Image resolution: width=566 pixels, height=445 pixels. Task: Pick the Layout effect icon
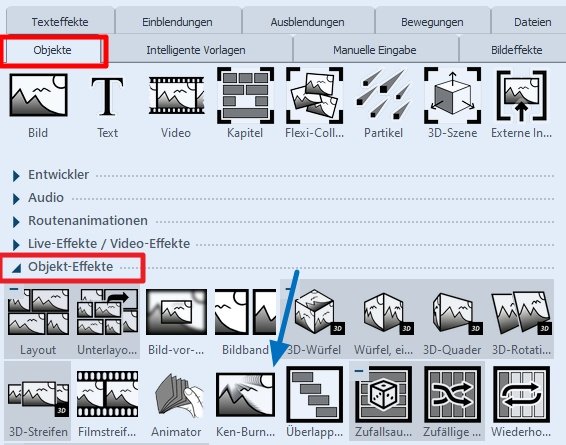[38, 312]
